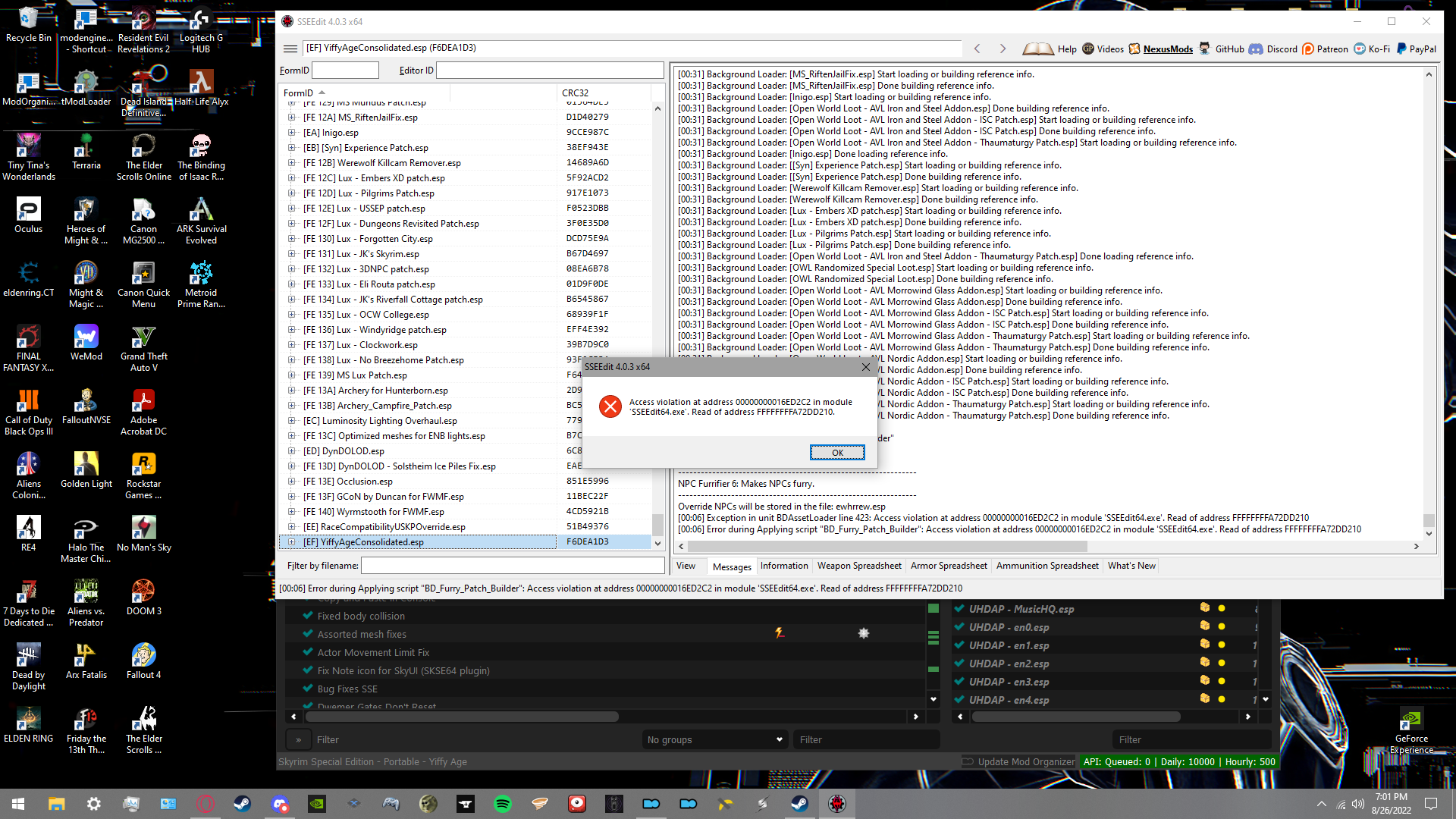Open the Recycle Bin desktop icon
The height and width of the screenshot is (819, 1456).
[x=28, y=24]
